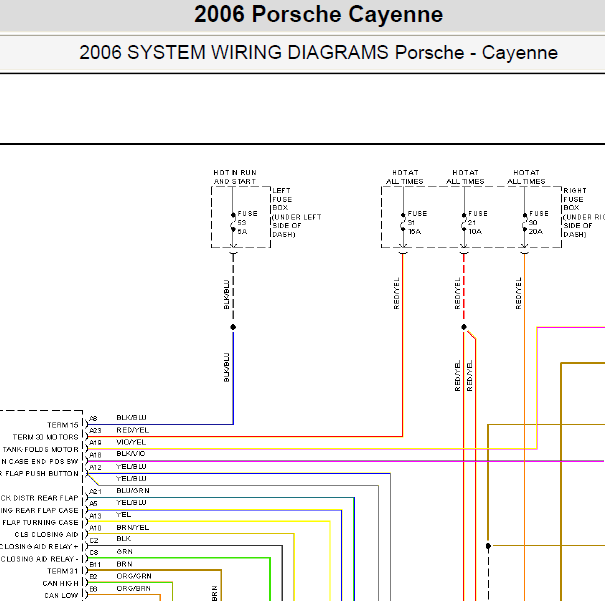Select pin label "C2"
Image resolution: width=605 pixels, height=601 pixels.
point(93,540)
